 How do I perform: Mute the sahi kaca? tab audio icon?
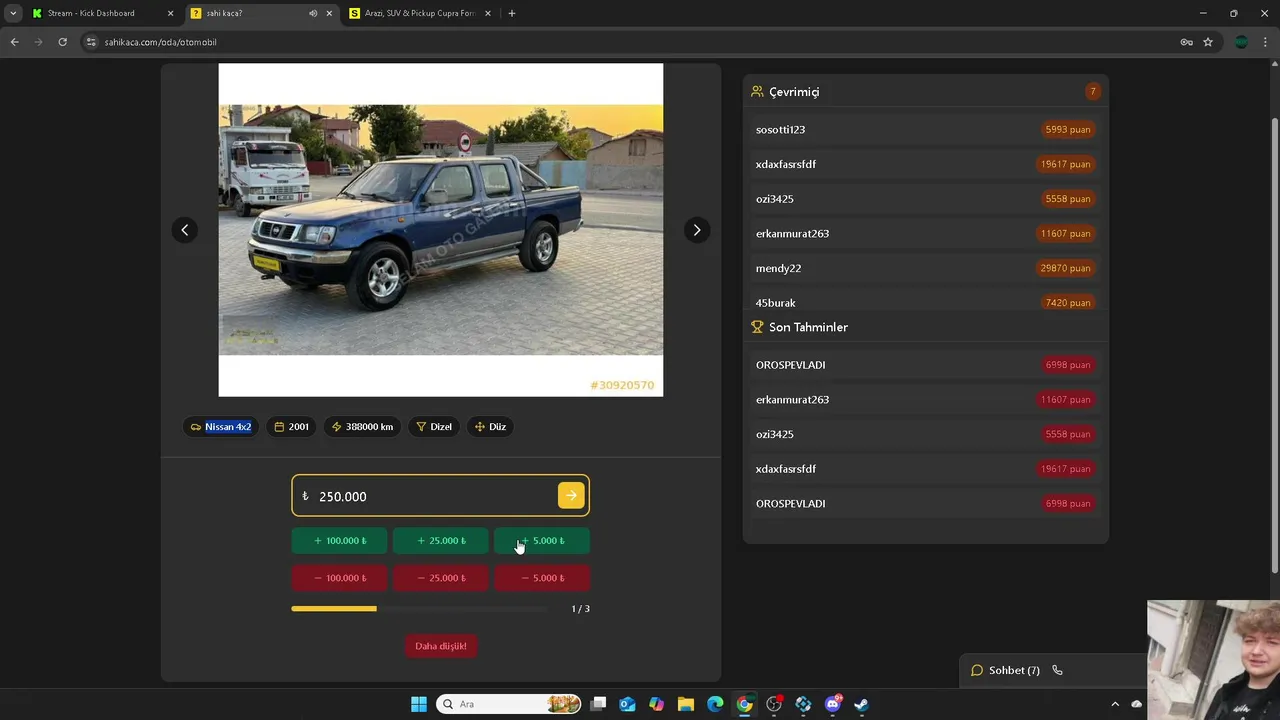click(313, 13)
